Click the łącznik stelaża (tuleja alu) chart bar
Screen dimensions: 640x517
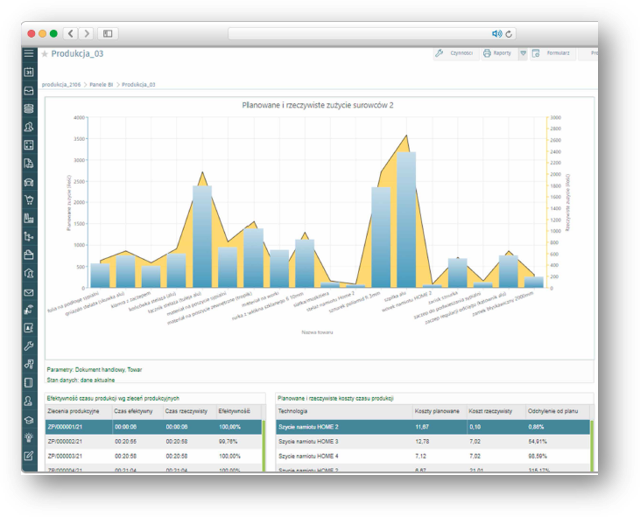(x=202, y=237)
